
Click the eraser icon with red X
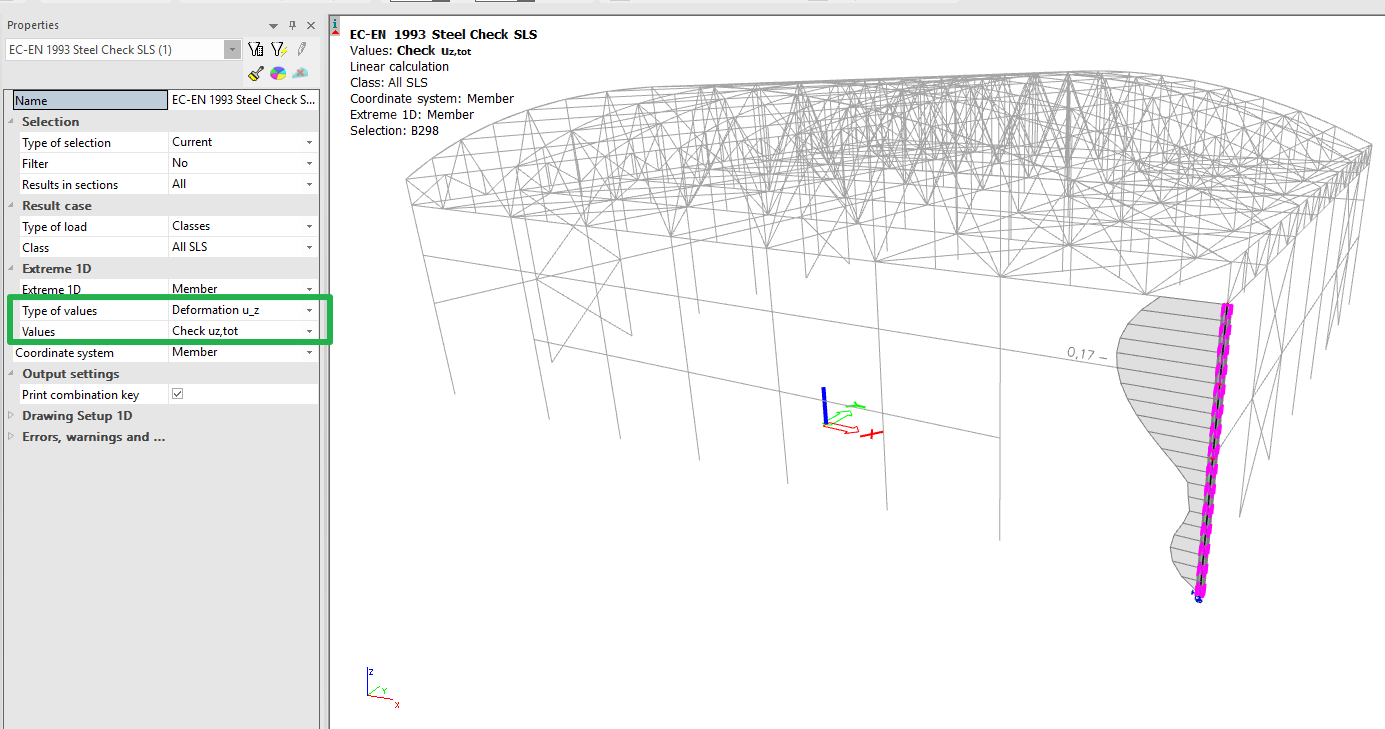300,73
